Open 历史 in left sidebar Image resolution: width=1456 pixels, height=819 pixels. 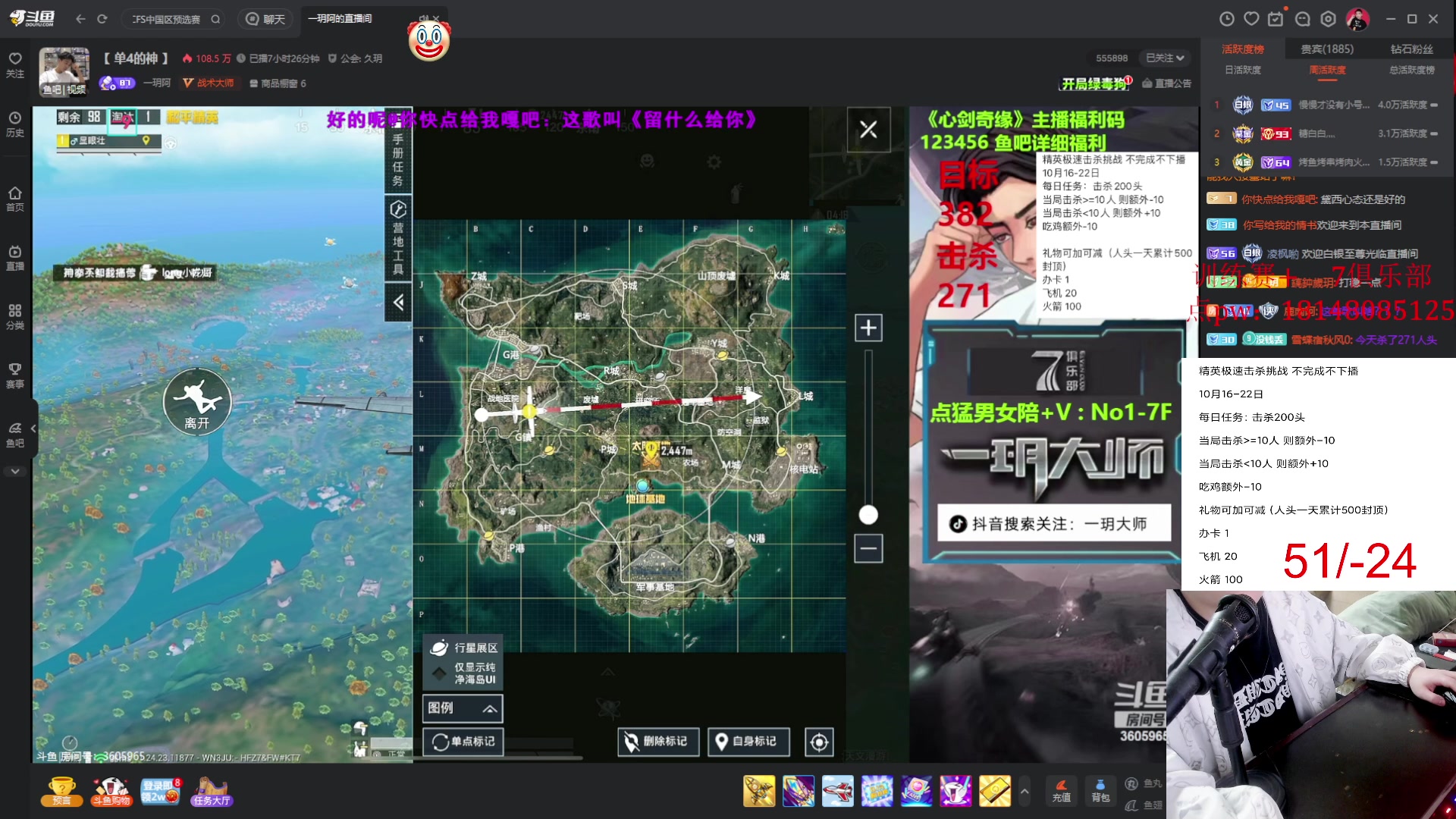pos(15,124)
